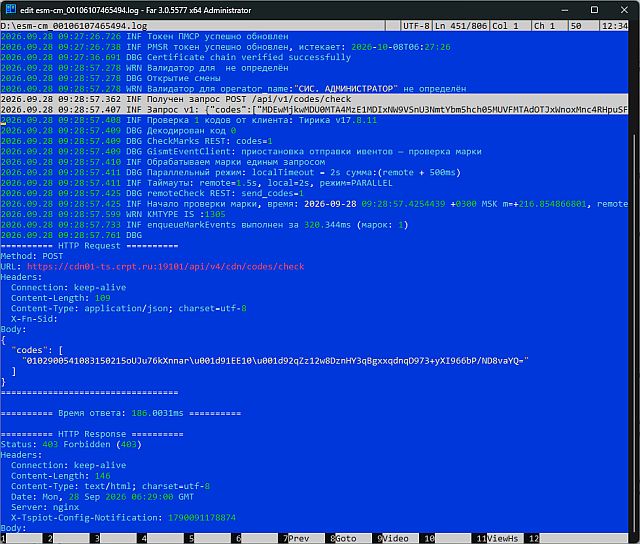640x544 pixels.
Task: Click the 'HTTP Response' separator heading
Action: [92, 434]
